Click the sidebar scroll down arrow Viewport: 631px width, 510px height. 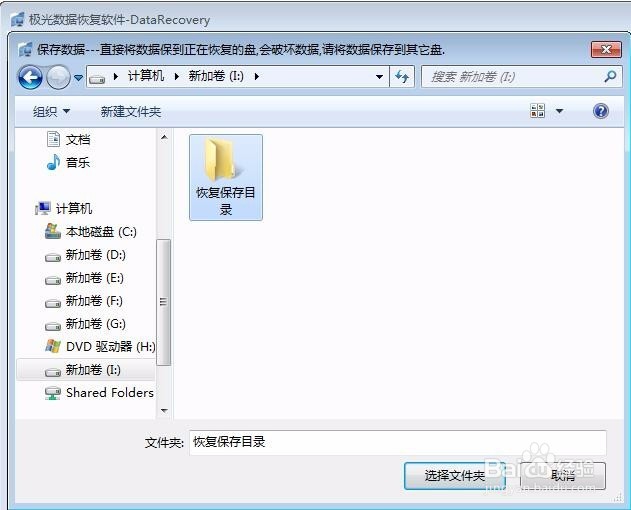[x=164, y=411]
